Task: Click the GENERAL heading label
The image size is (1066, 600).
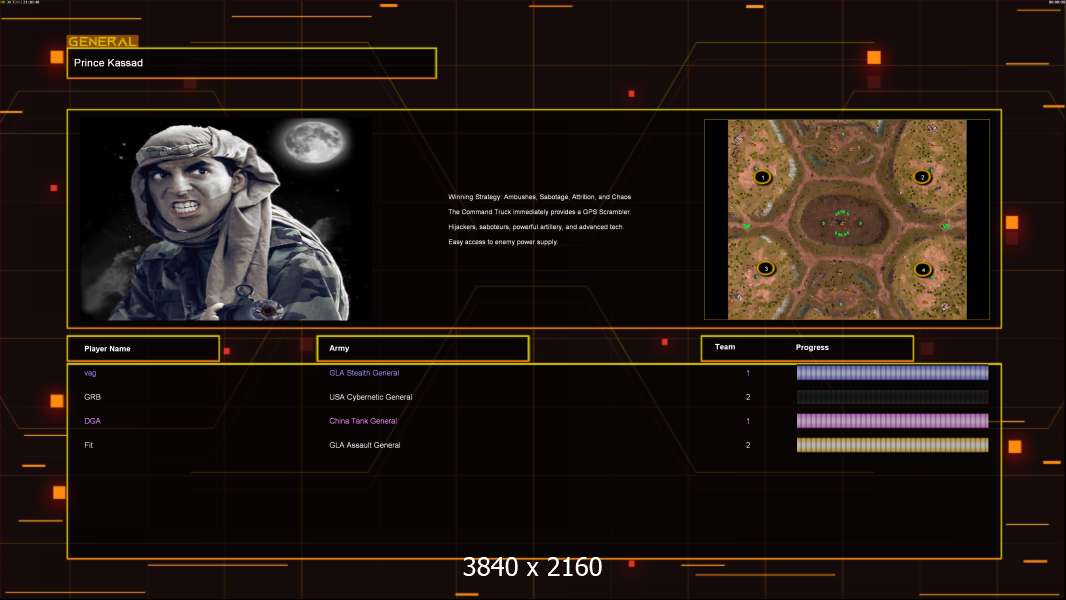Action: pos(103,41)
